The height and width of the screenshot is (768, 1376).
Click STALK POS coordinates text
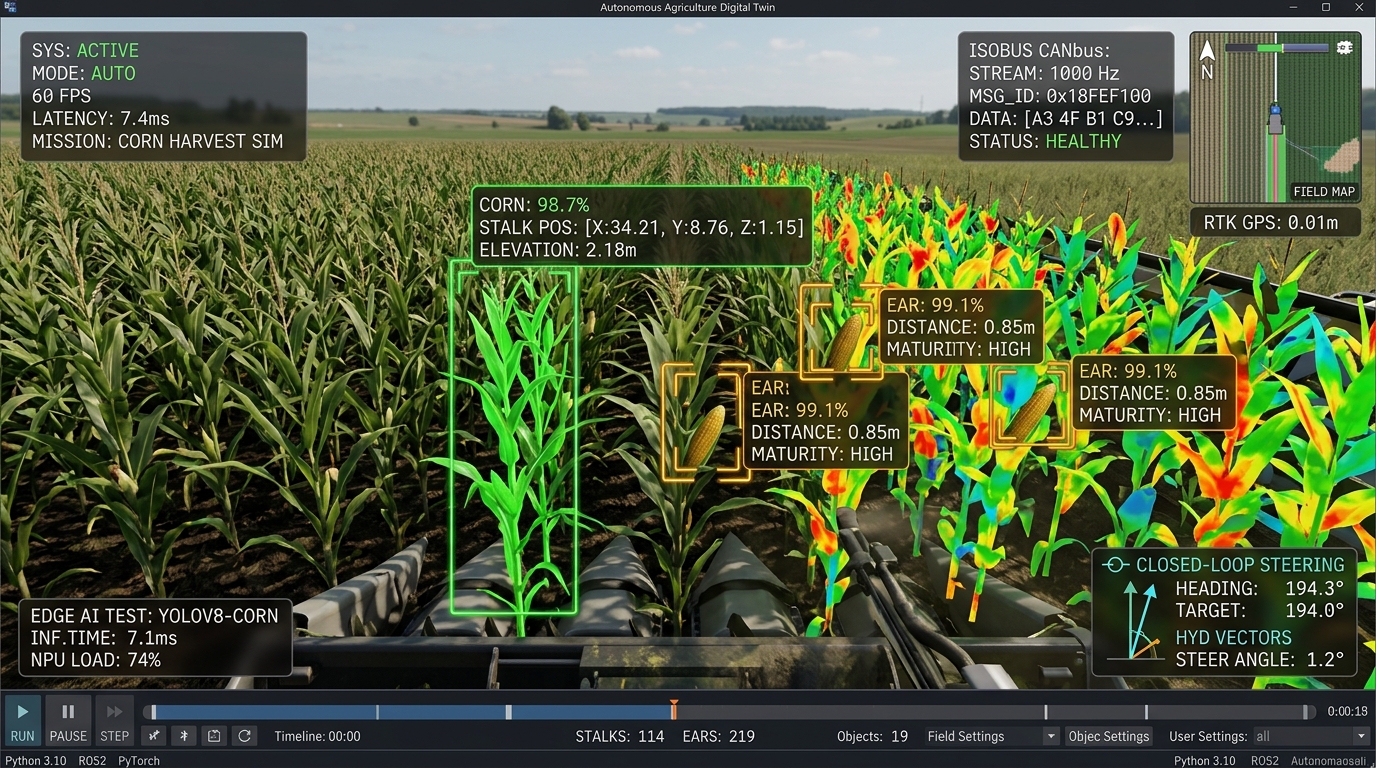tap(641, 228)
